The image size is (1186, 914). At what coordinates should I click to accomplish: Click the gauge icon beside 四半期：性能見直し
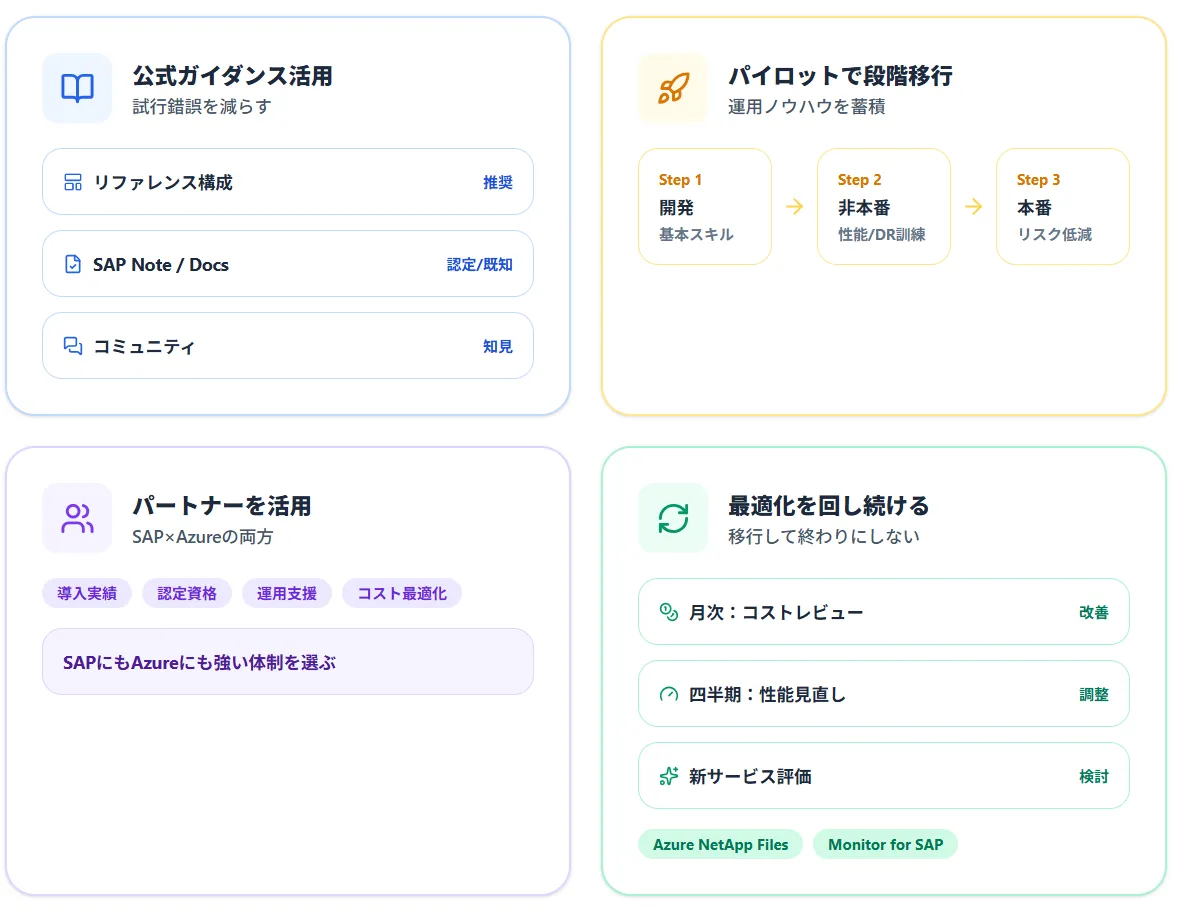click(667, 693)
